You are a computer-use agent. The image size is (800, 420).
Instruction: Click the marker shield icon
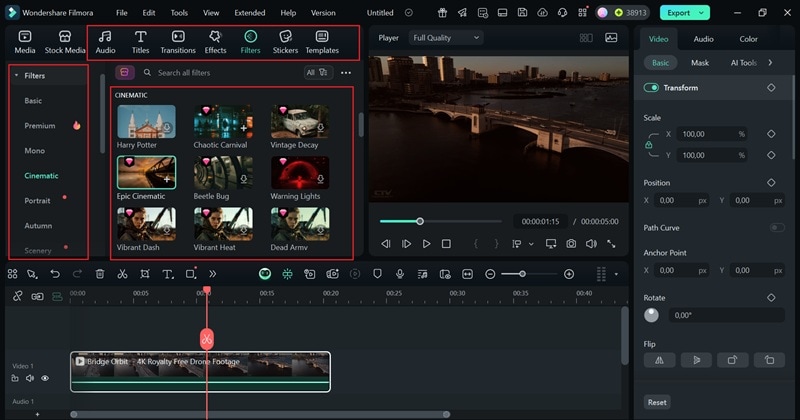377,274
